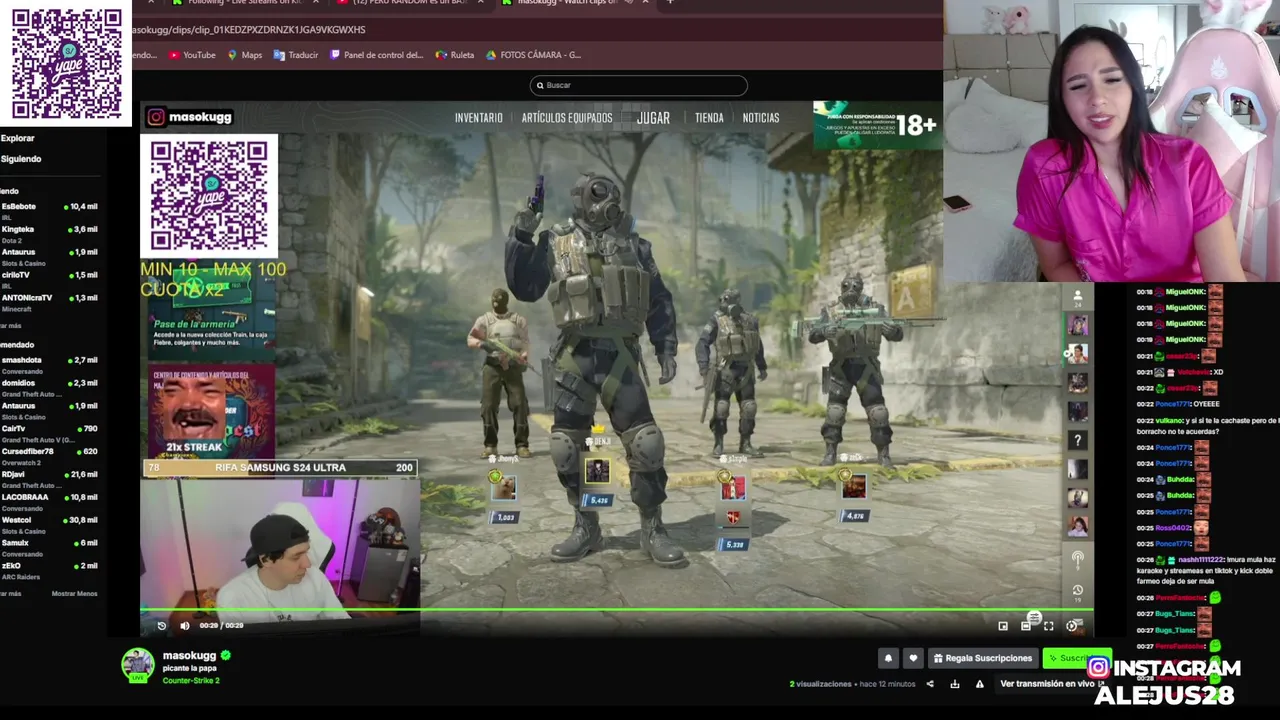This screenshot has width=1280, height=720.
Task: Click the person icon atop game friends sidebar
Action: click(1077, 297)
